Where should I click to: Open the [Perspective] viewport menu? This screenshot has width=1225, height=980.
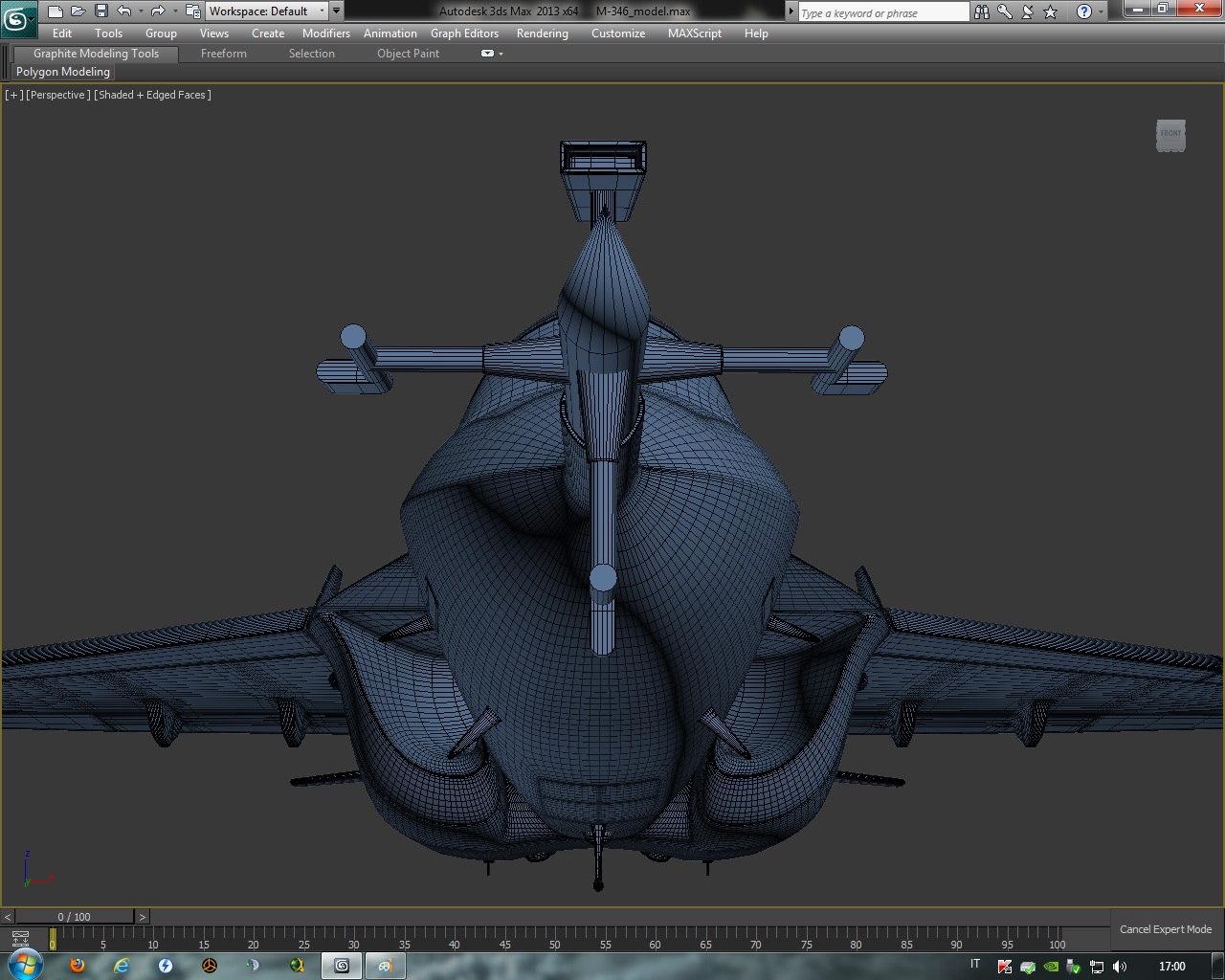(58, 95)
